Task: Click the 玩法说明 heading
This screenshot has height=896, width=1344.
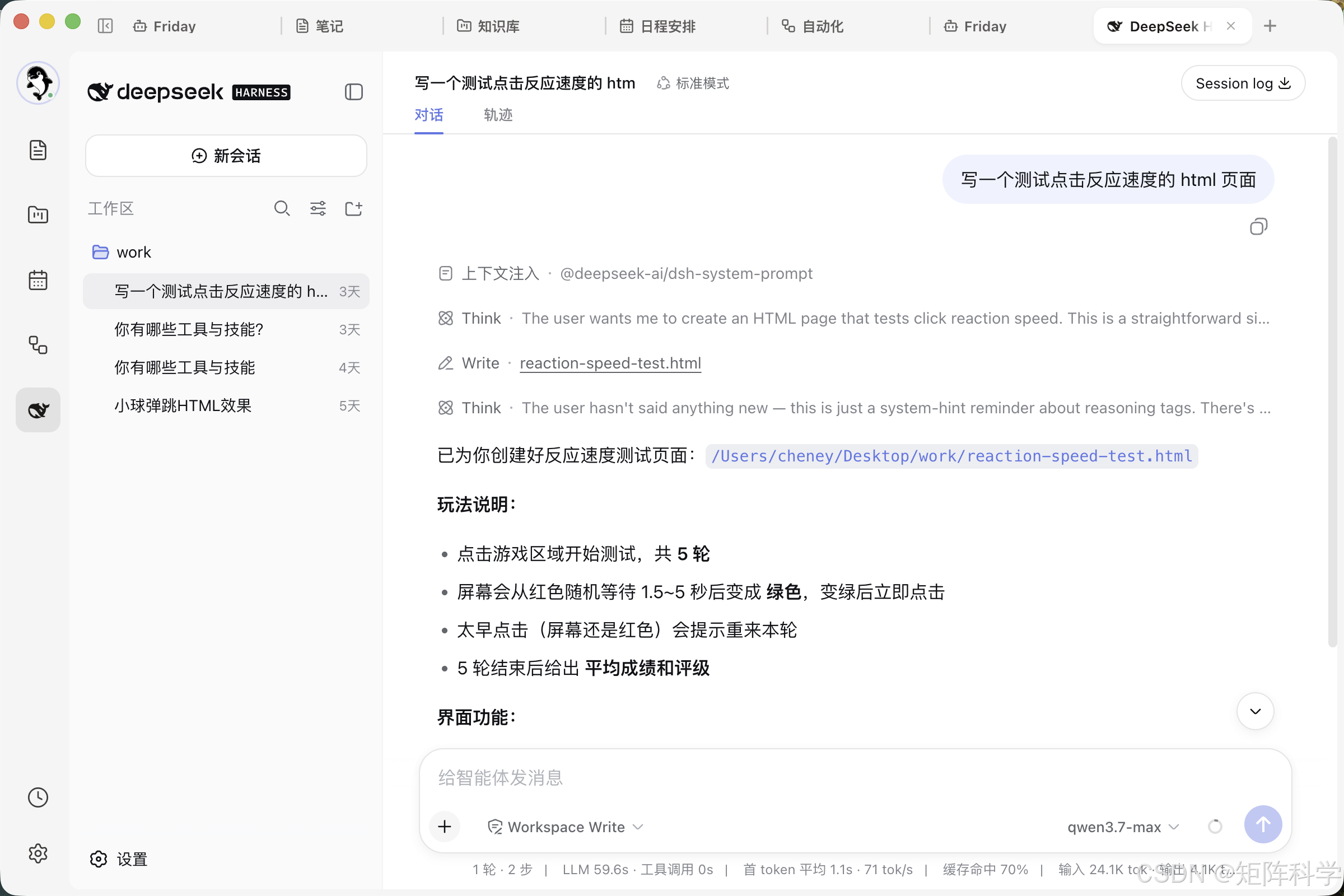Action: click(x=477, y=505)
